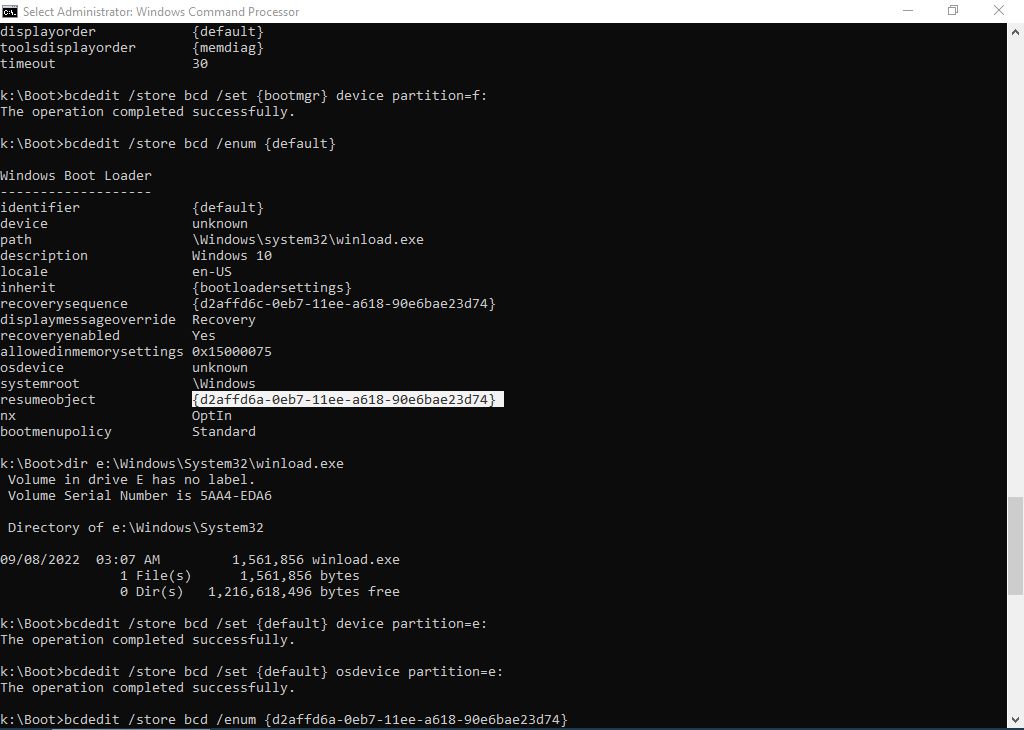Click the recoverysequence GUID value
Image resolution: width=1024 pixels, height=730 pixels.
[344, 304]
